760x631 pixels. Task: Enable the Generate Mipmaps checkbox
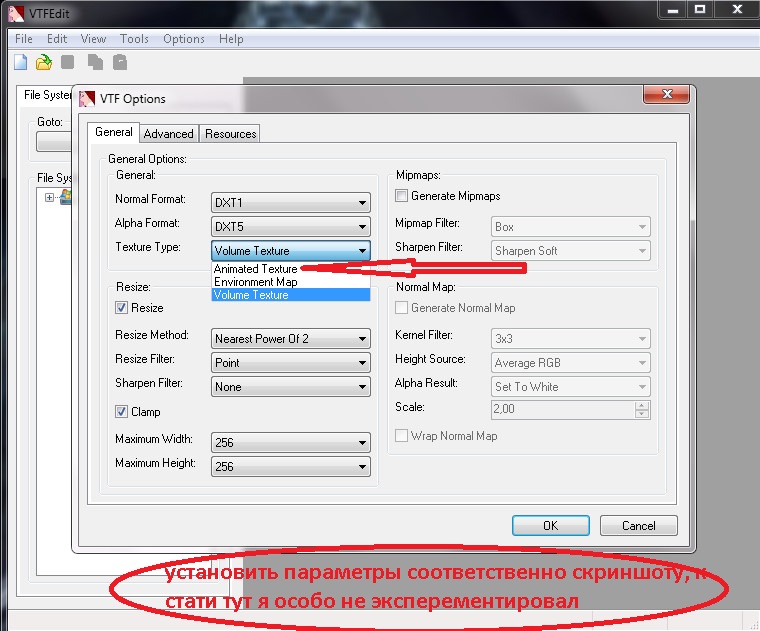tap(401, 196)
